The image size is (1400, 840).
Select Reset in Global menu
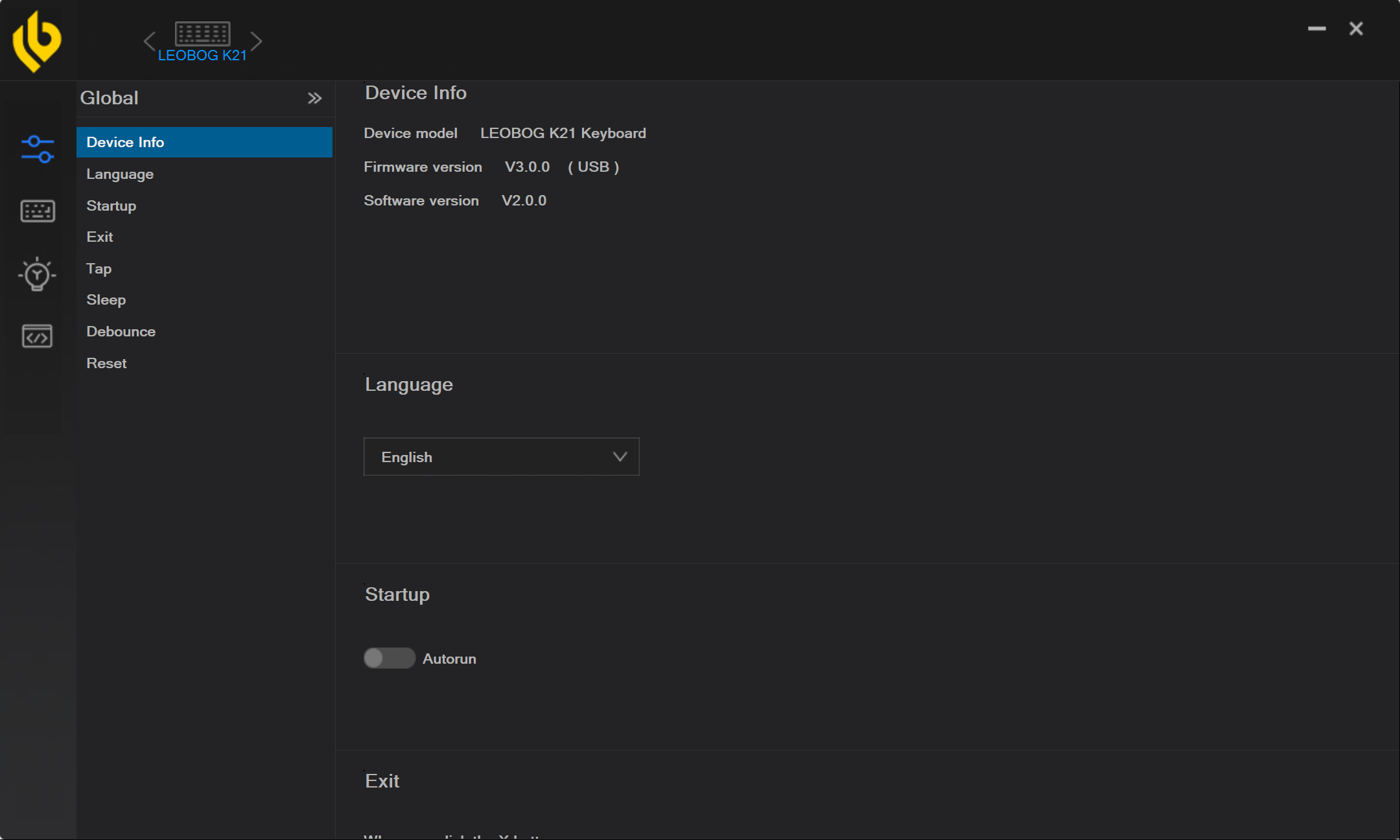click(204, 363)
